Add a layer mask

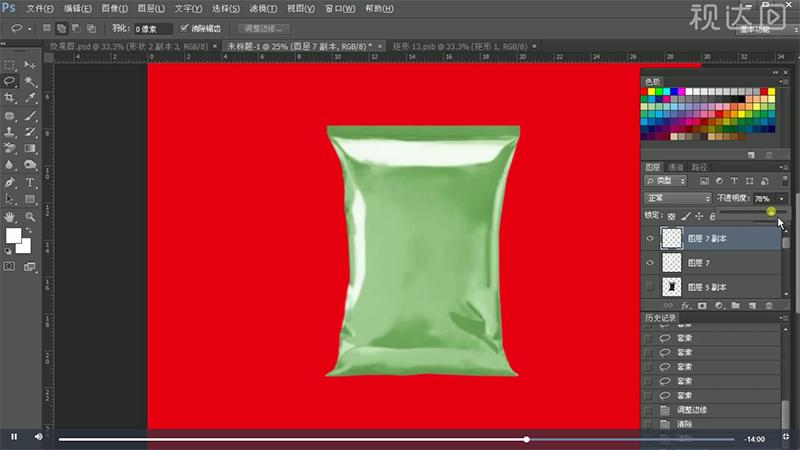click(702, 306)
